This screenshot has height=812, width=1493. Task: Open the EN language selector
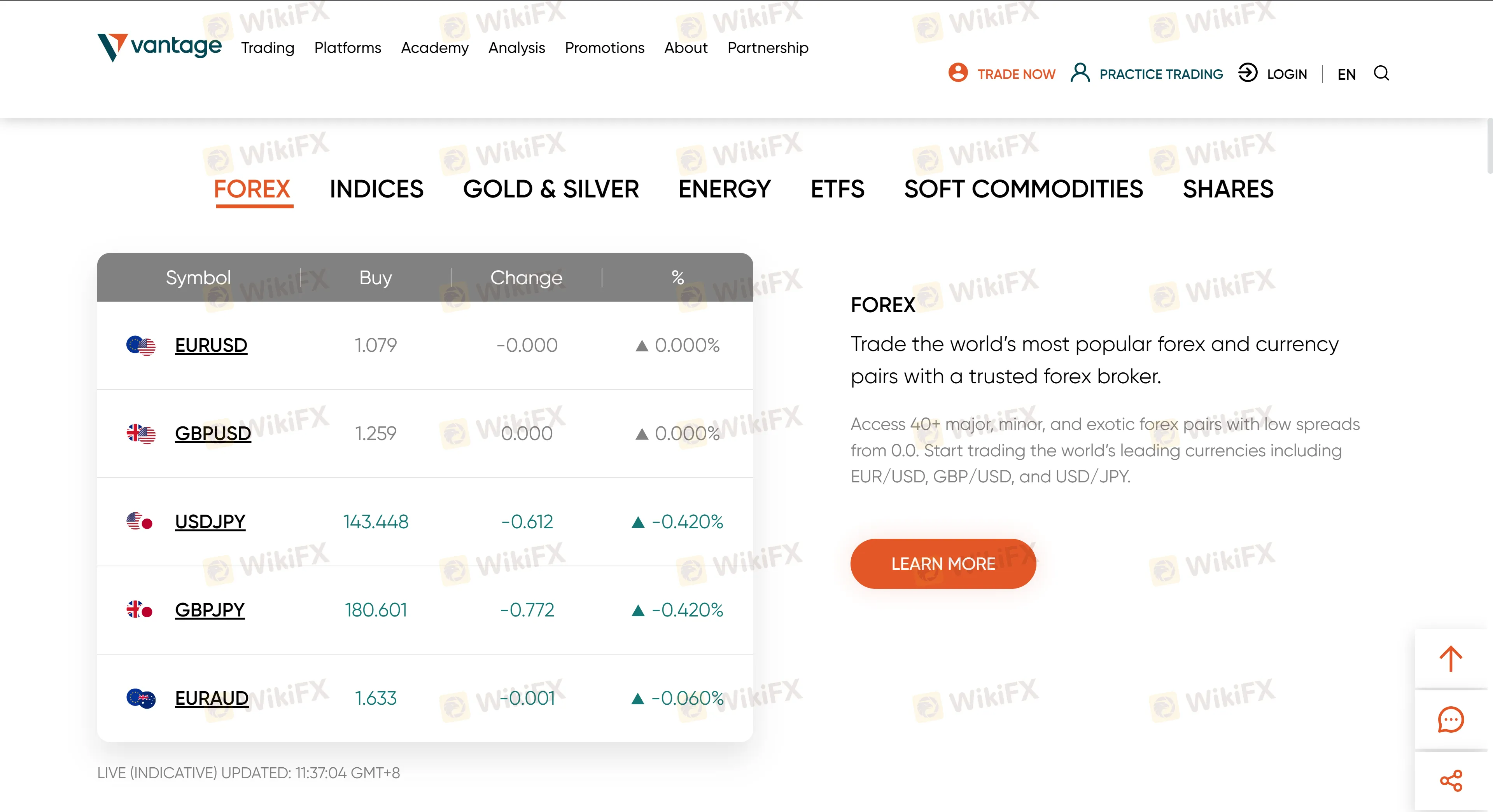coord(1346,74)
